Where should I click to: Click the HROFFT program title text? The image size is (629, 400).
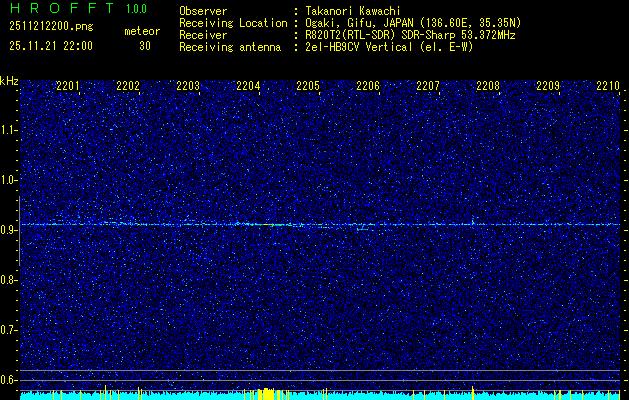(x=62, y=8)
